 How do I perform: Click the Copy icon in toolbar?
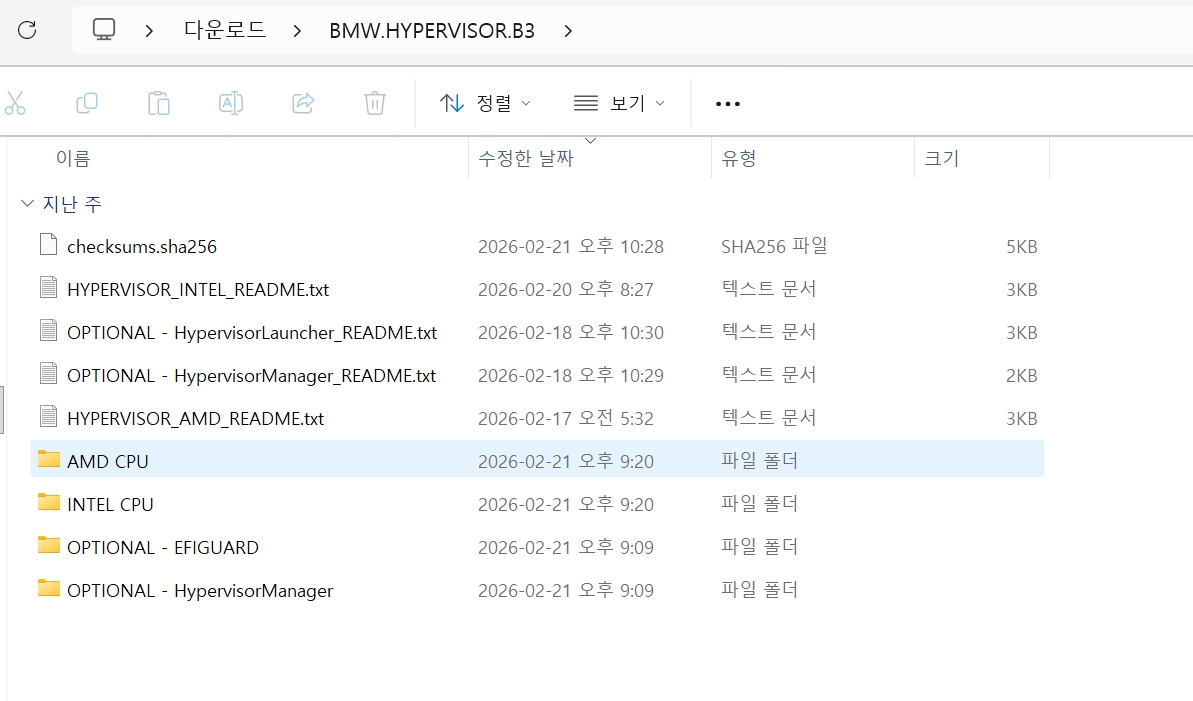87,103
